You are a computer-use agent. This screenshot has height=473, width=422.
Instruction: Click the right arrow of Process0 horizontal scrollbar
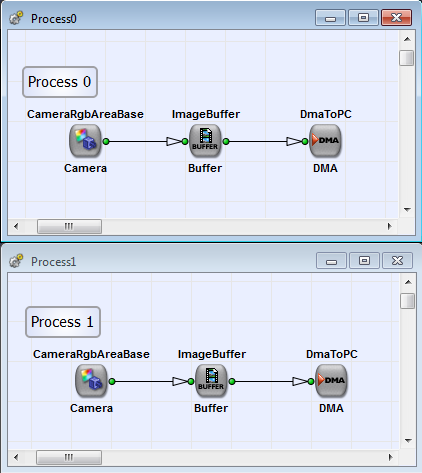(x=389, y=226)
